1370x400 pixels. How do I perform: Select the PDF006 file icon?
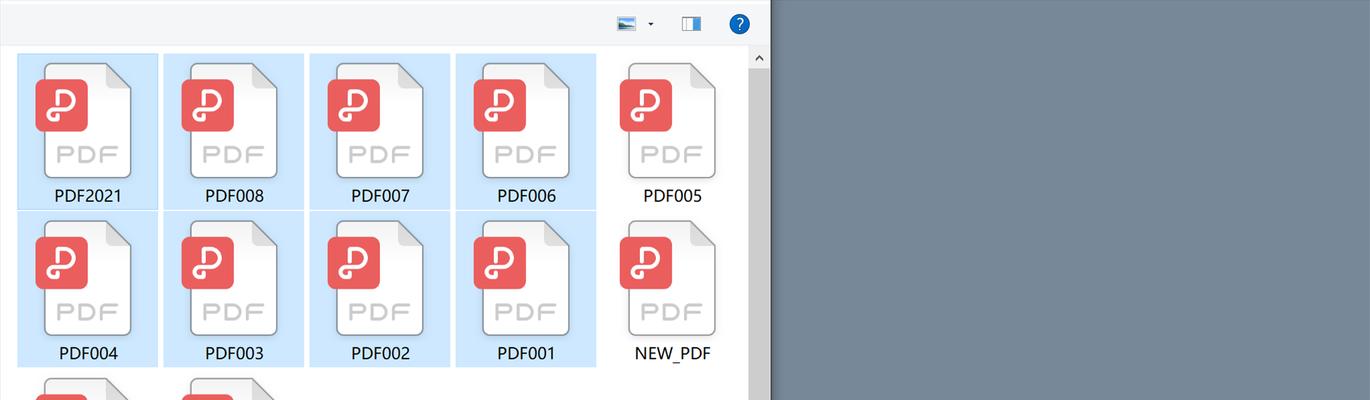(x=522, y=121)
